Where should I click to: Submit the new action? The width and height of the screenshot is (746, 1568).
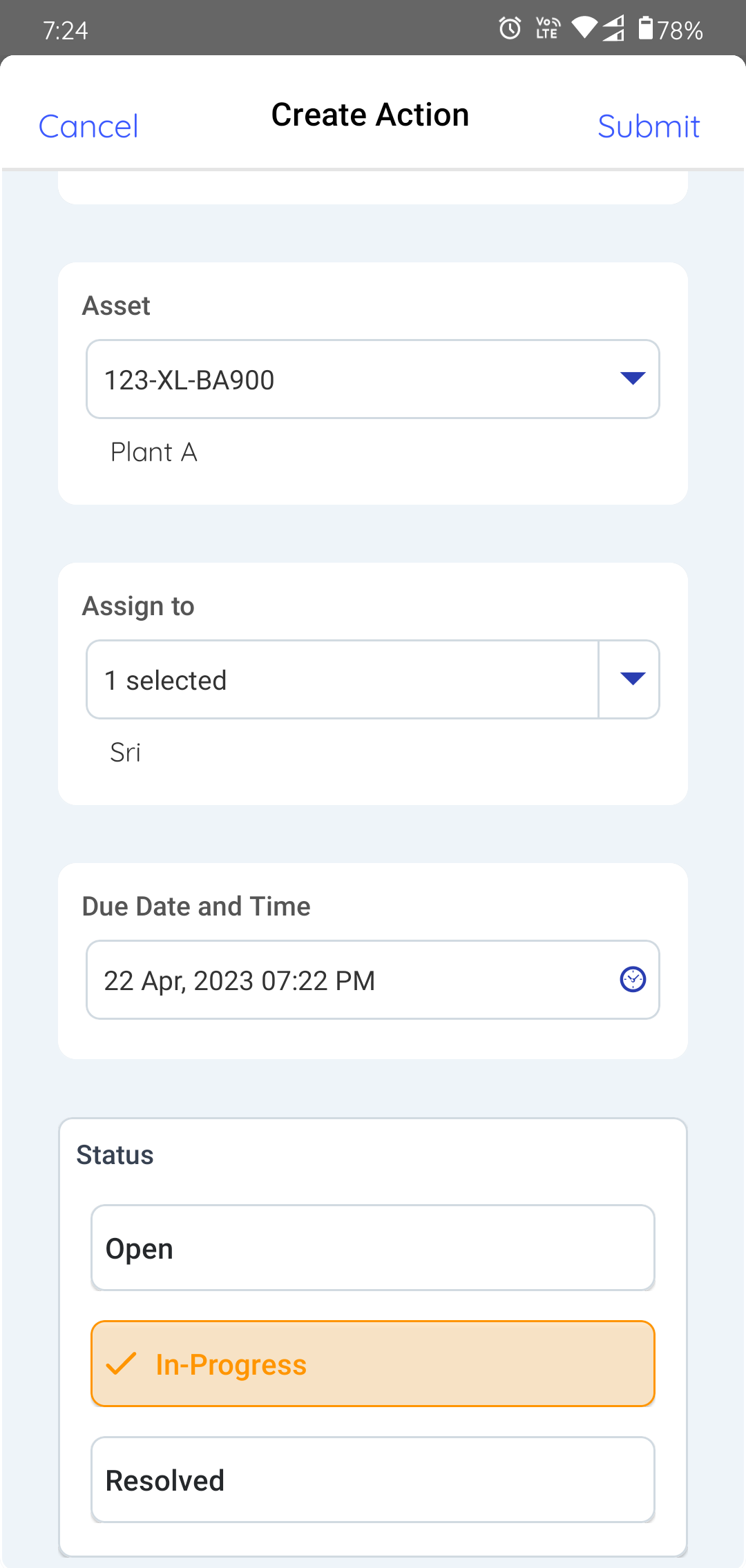click(x=649, y=126)
